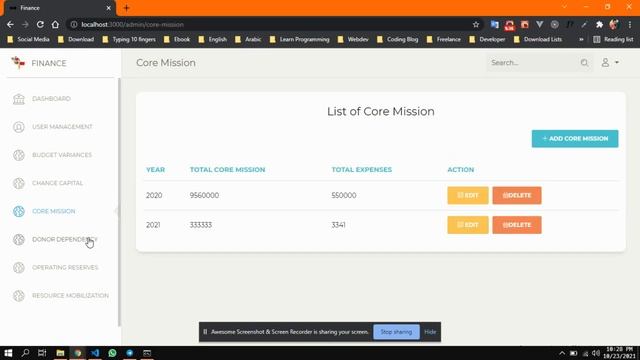Click the Total Core Mission header
This screenshot has height=360, width=640.
[227, 170]
